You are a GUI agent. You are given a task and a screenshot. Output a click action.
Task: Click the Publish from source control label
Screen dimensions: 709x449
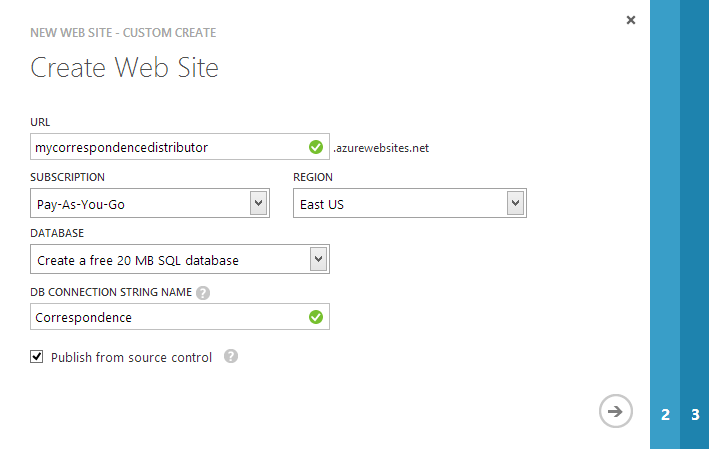point(131,357)
